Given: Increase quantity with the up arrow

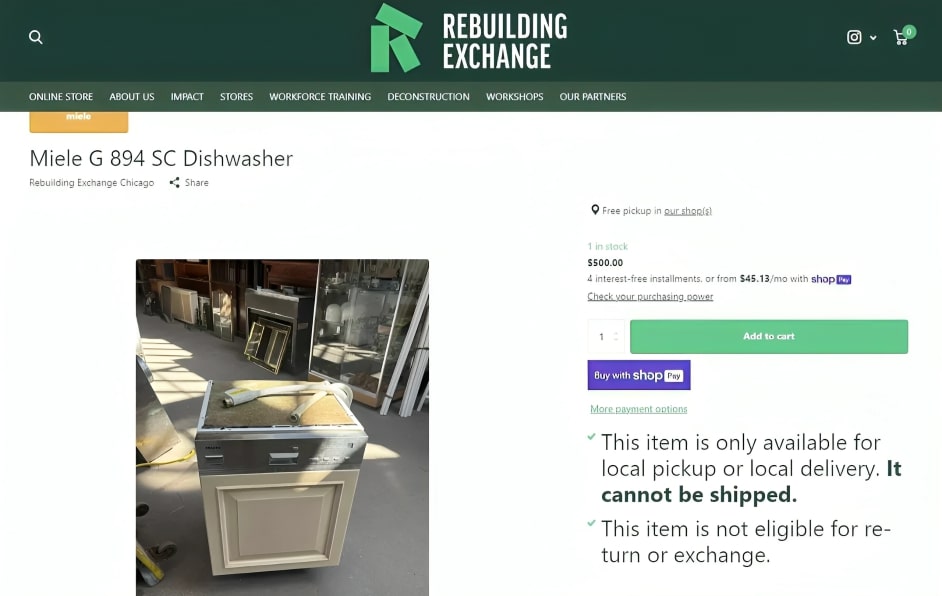Looking at the screenshot, I should (616, 333).
